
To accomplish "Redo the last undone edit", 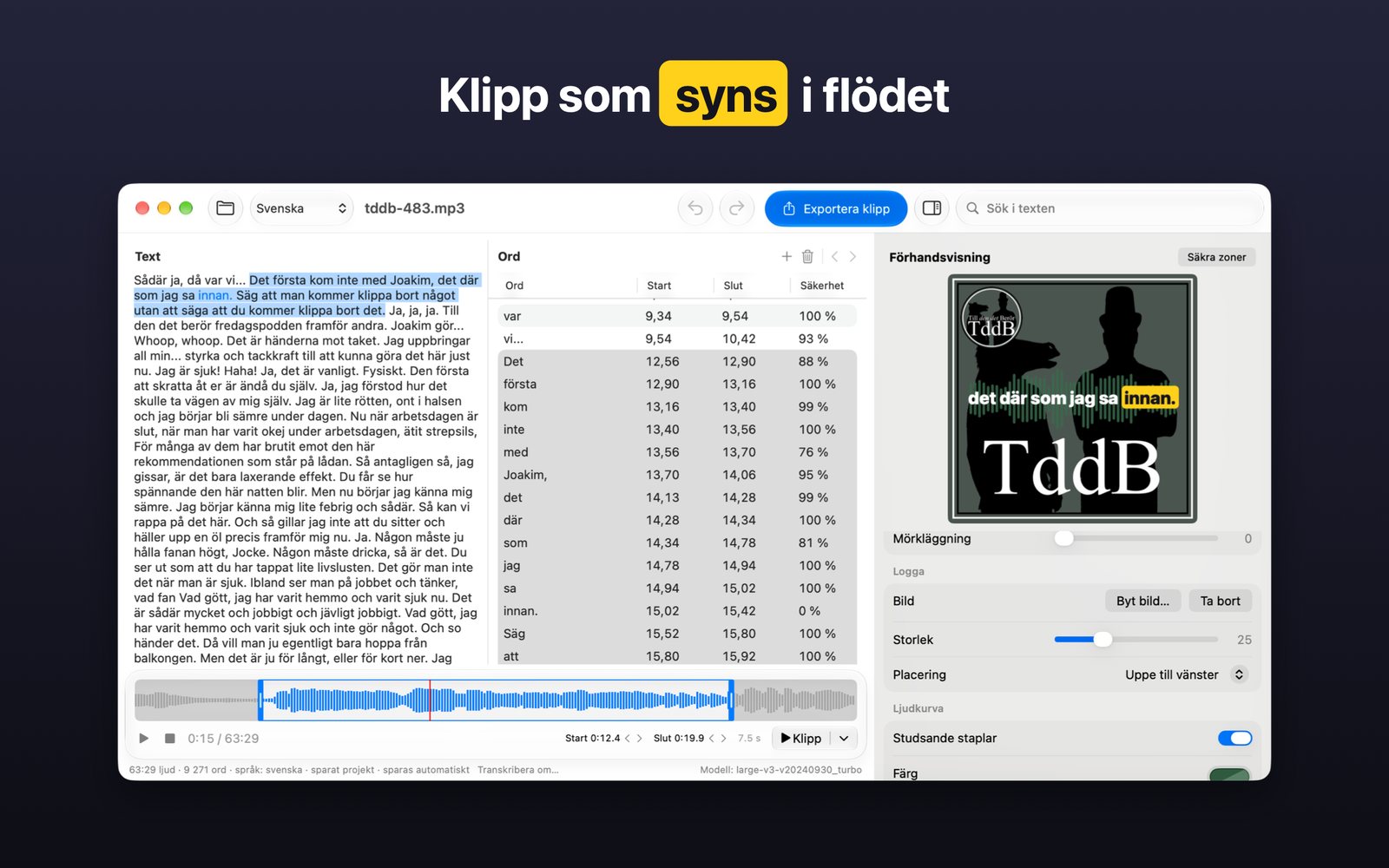I will click(736, 208).
